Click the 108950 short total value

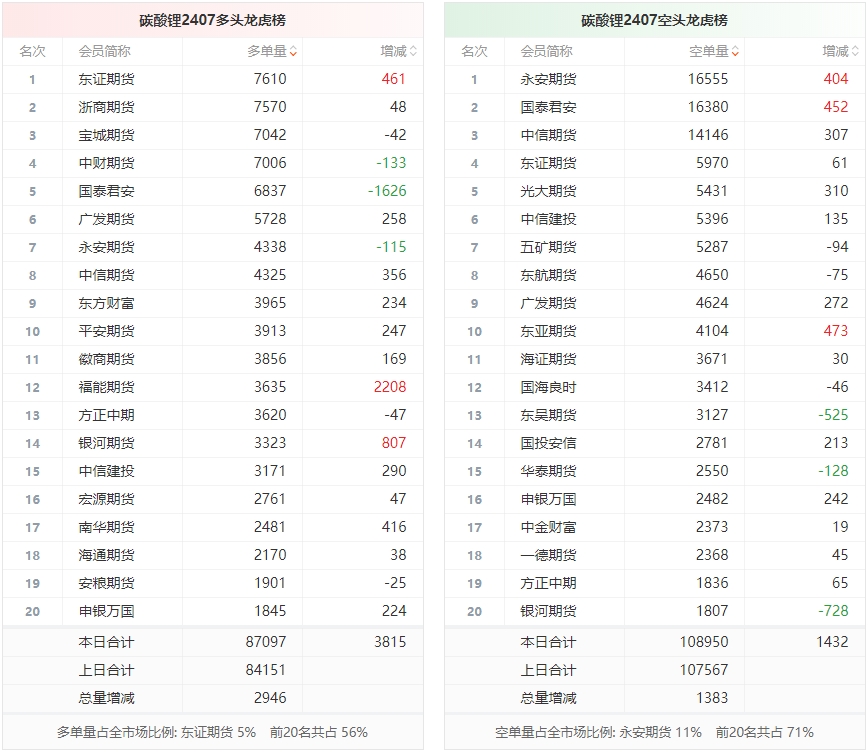704,642
